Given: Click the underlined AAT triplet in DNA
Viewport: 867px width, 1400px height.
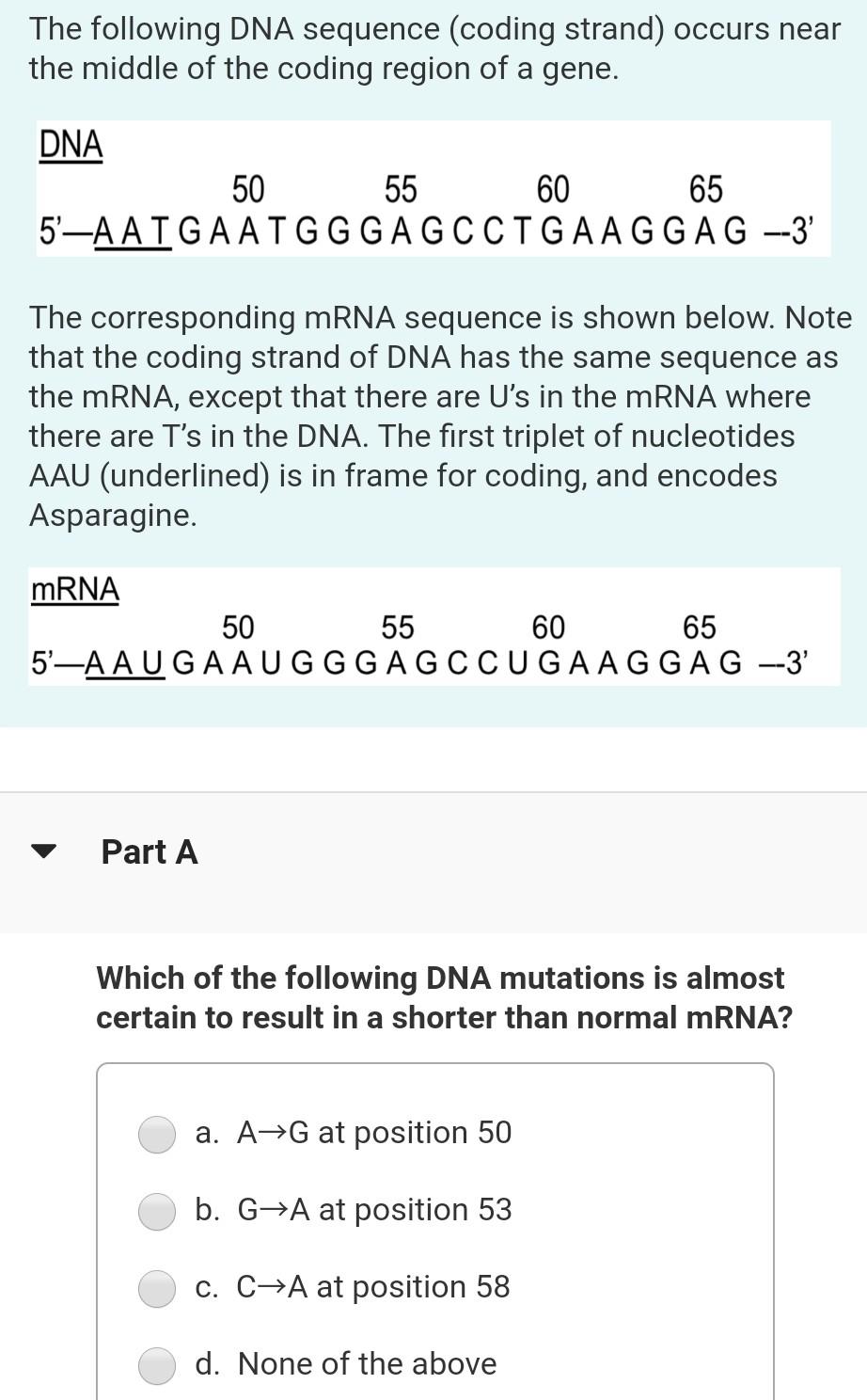Looking at the screenshot, I should 134,227.
